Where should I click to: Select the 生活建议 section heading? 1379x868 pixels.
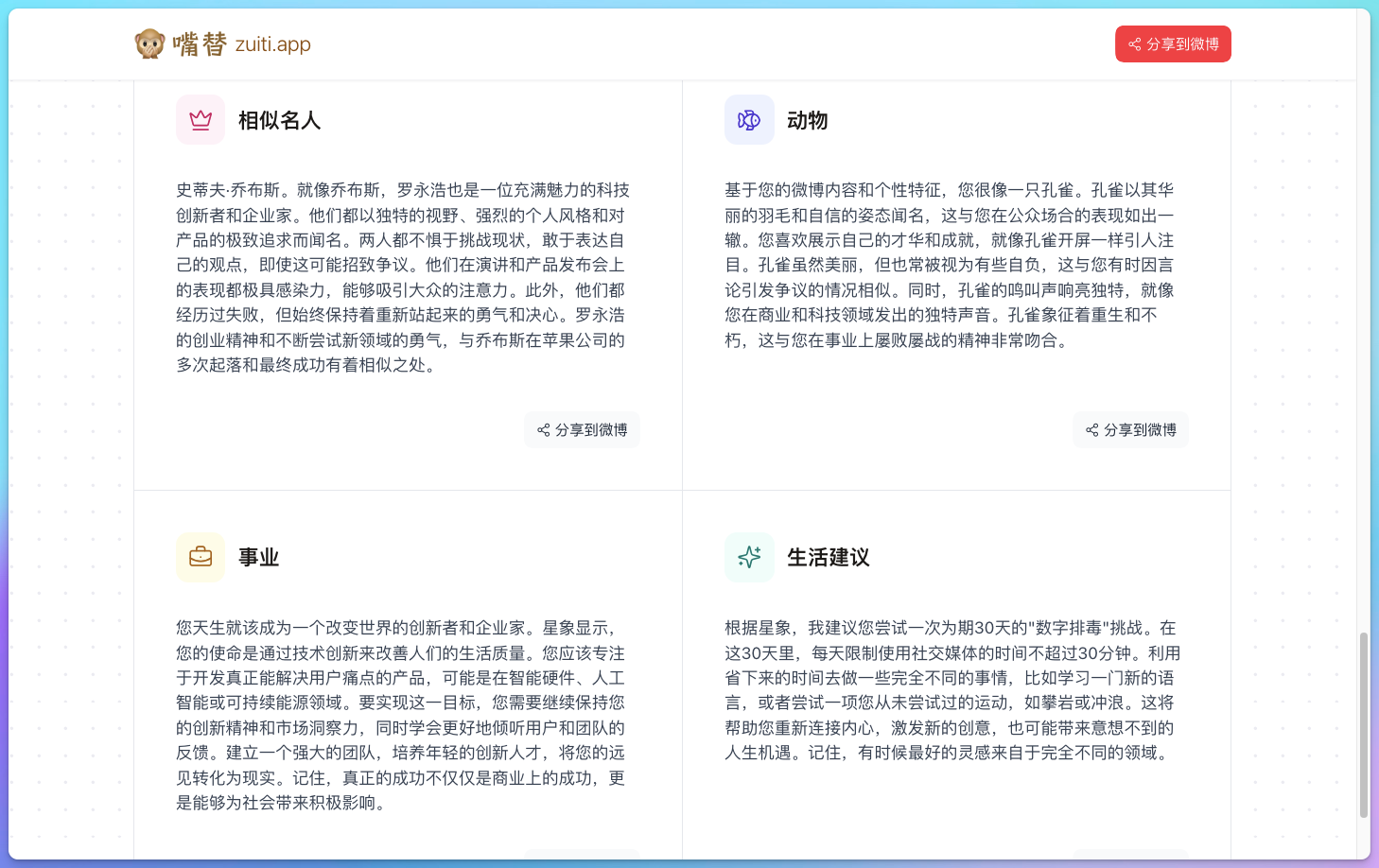[x=828, y=557]
